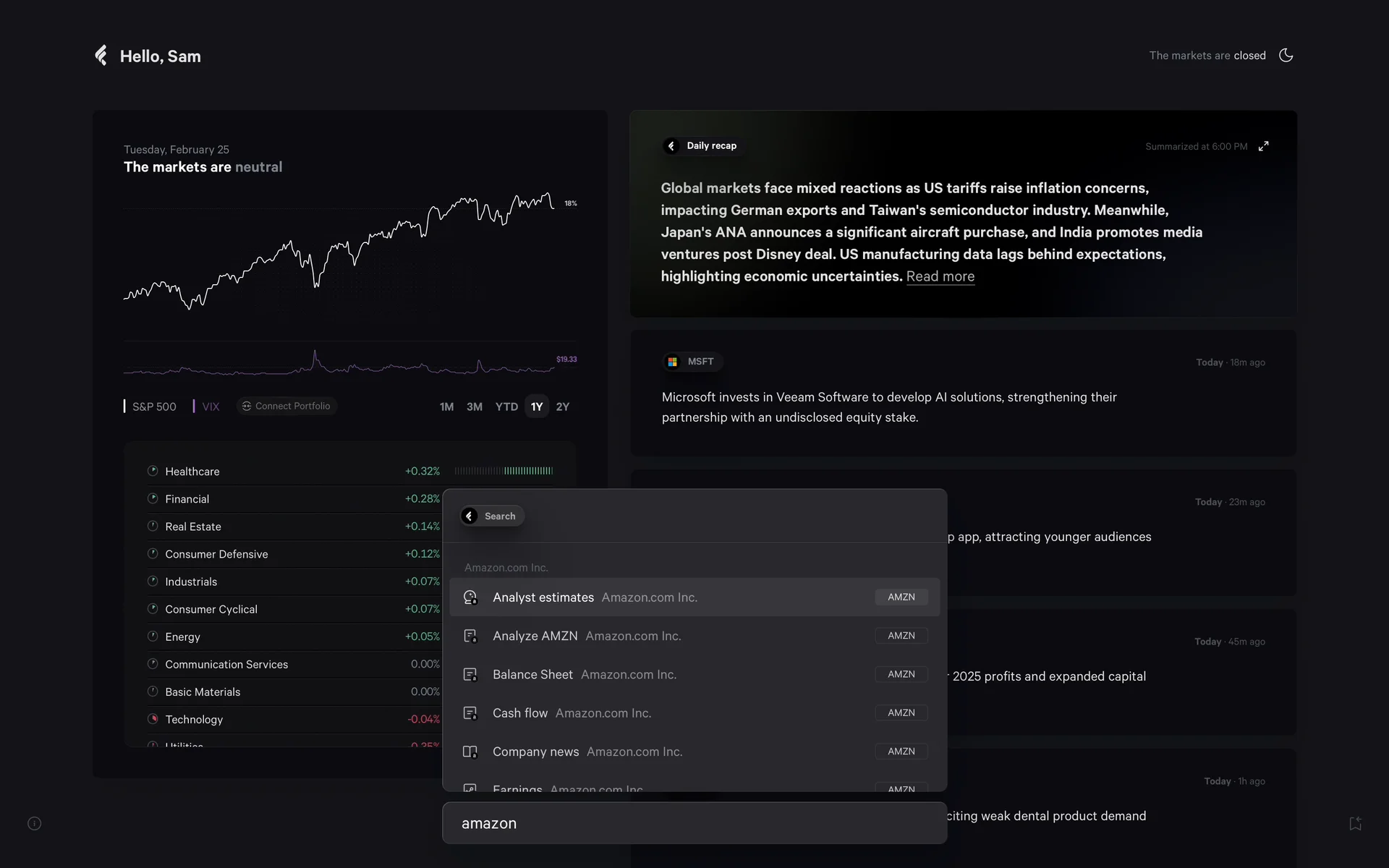
Task: Focus the search field containing amazon
Action: point(693,823)
